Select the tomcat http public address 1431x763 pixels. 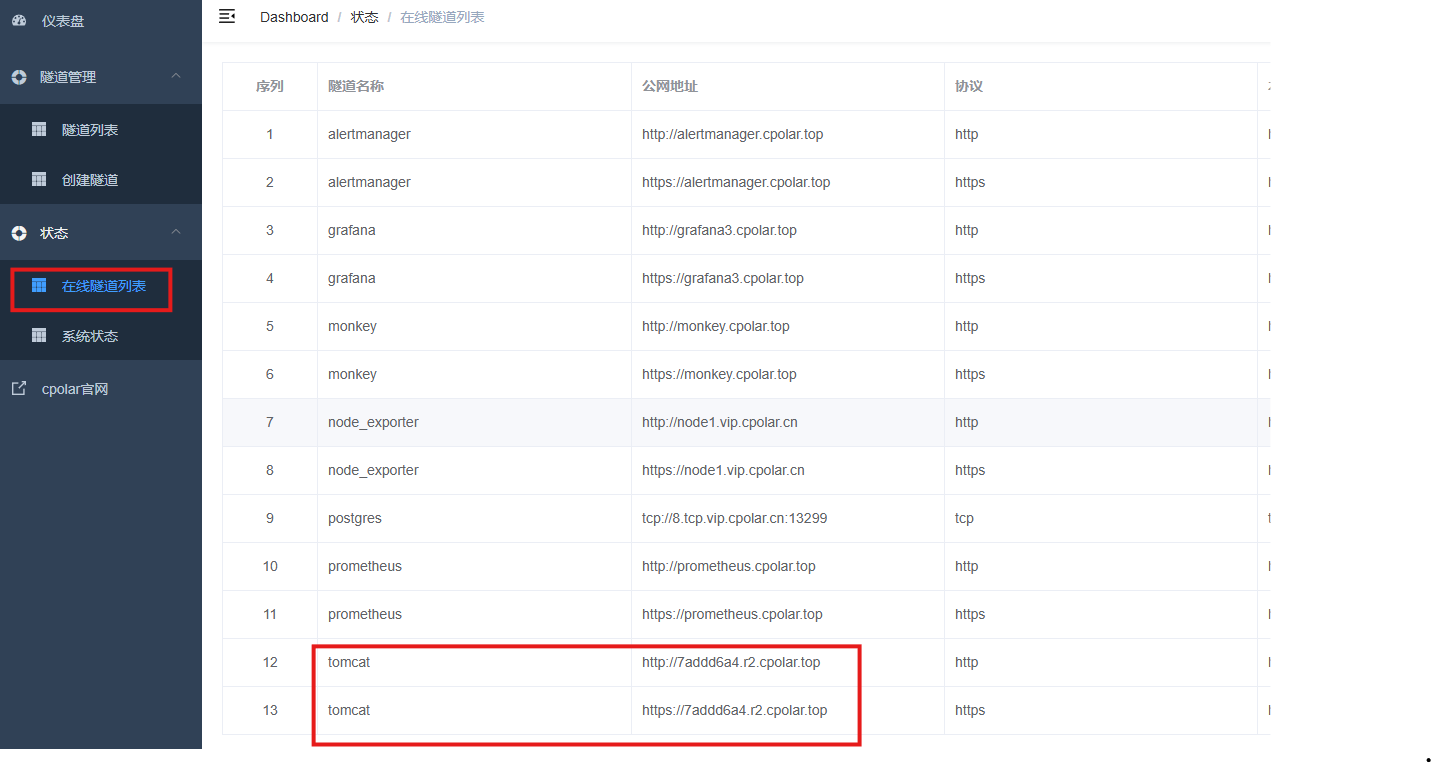(731, 662)
